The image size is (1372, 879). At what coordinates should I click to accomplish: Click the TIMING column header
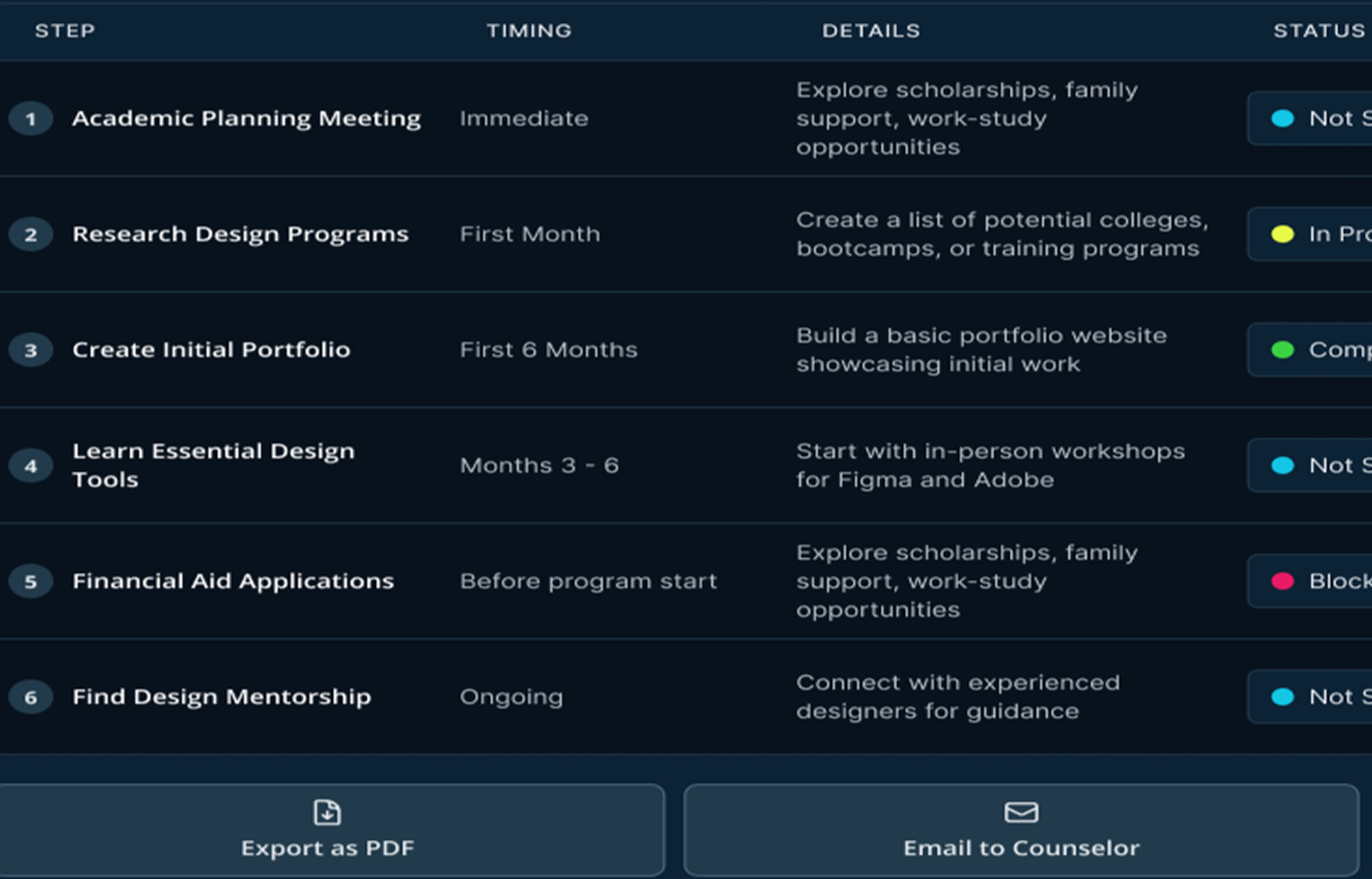pos(529,31)
